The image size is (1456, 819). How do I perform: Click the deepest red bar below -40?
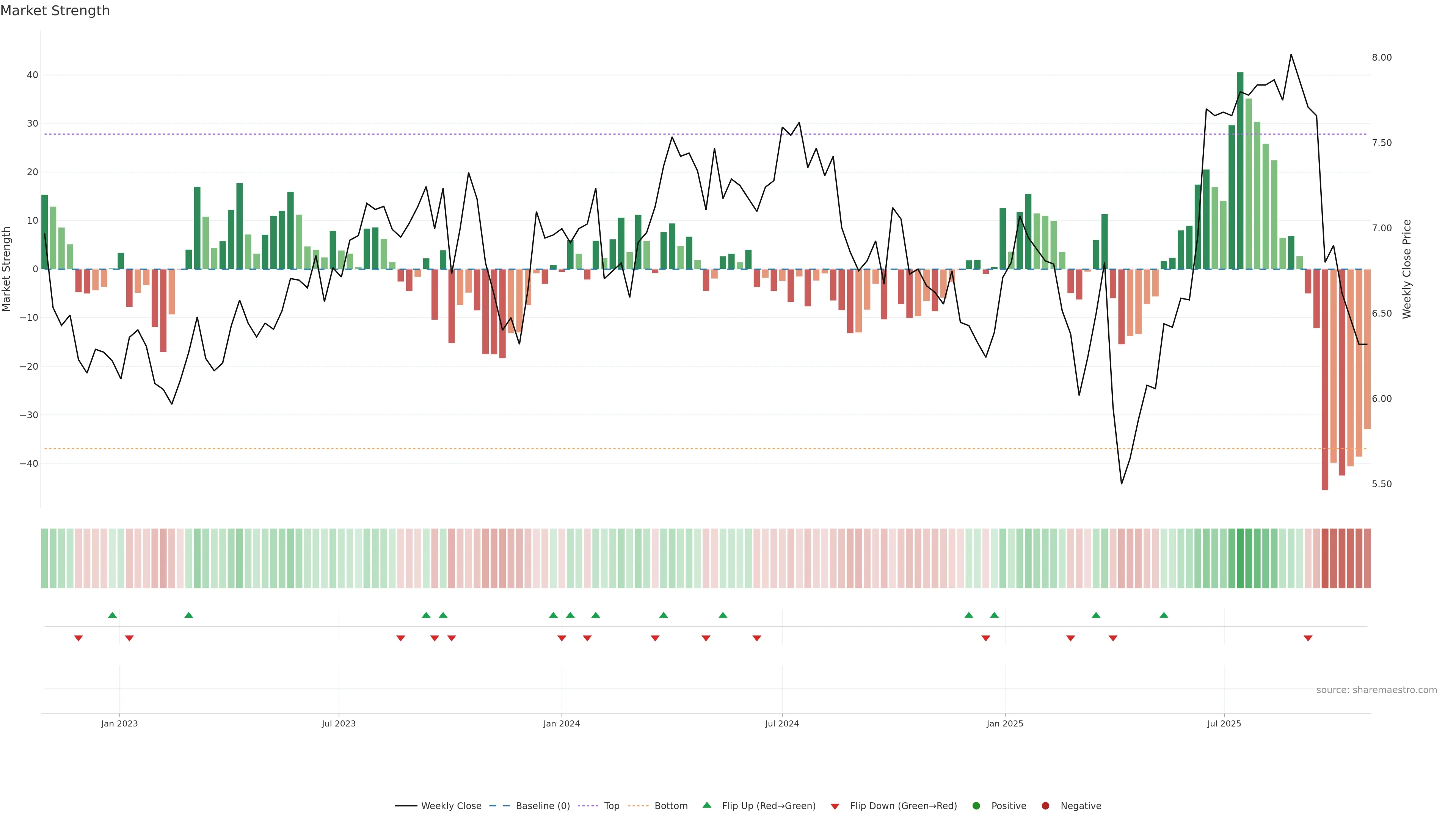click(x=1325, y=379)
